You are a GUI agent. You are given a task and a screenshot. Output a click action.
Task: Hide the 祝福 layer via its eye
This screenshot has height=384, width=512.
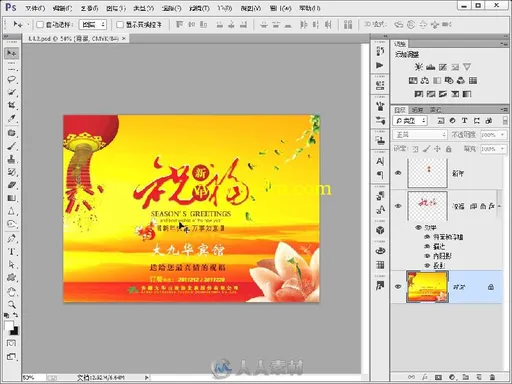398,206
